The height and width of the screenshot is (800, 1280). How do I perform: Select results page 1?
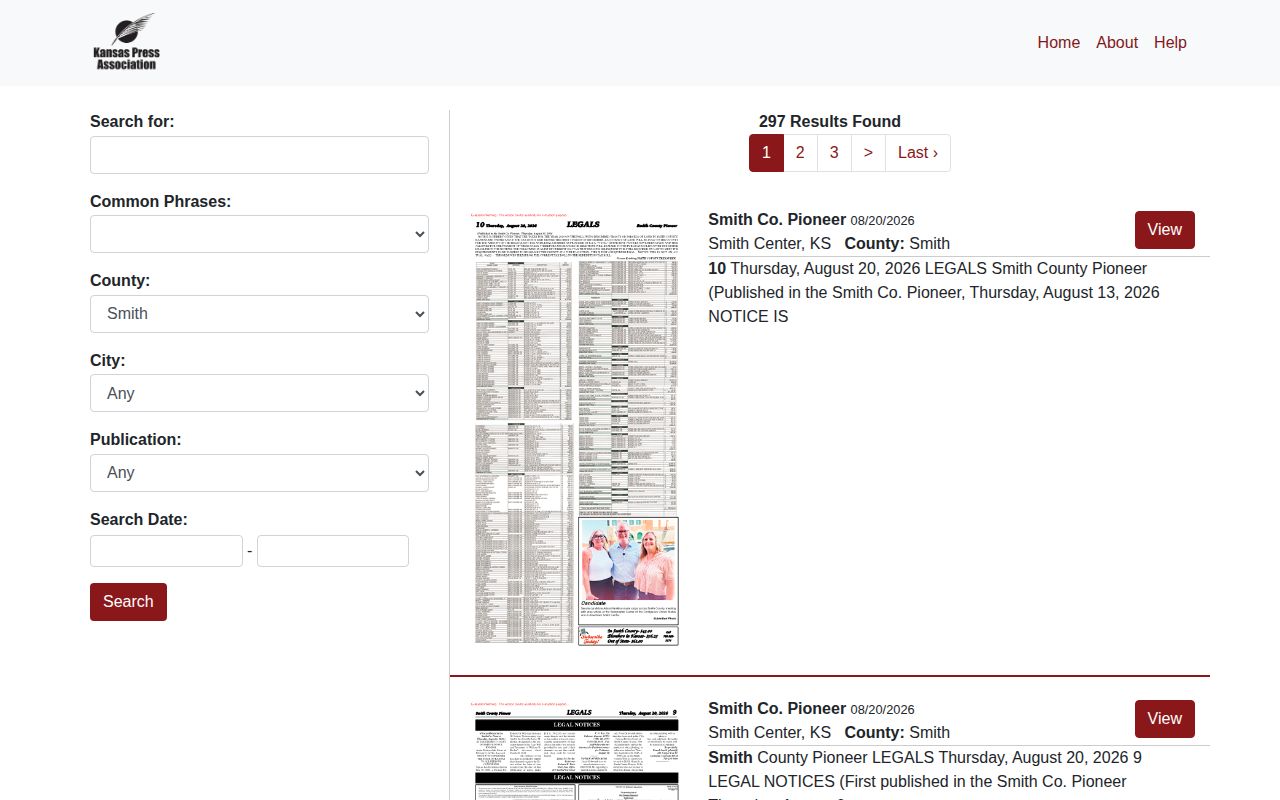pyautogui.click(x=766, y=153)
